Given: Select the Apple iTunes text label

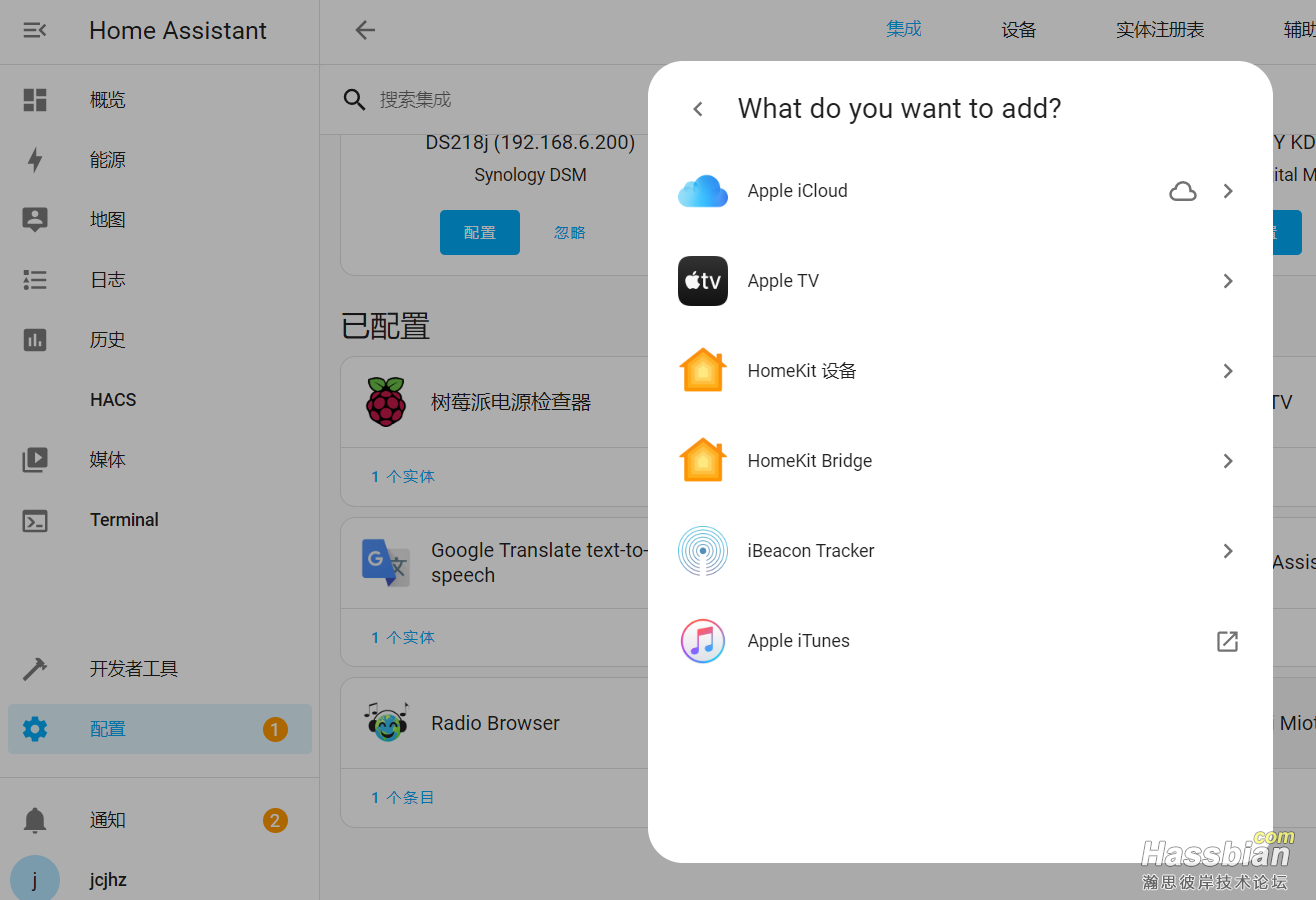Looking at the screenshot, I should (x=799, y=641).
